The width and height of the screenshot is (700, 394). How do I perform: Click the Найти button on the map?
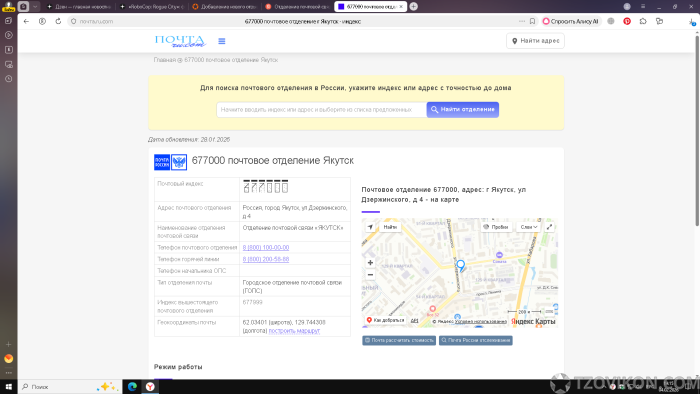tap(390, 227)
